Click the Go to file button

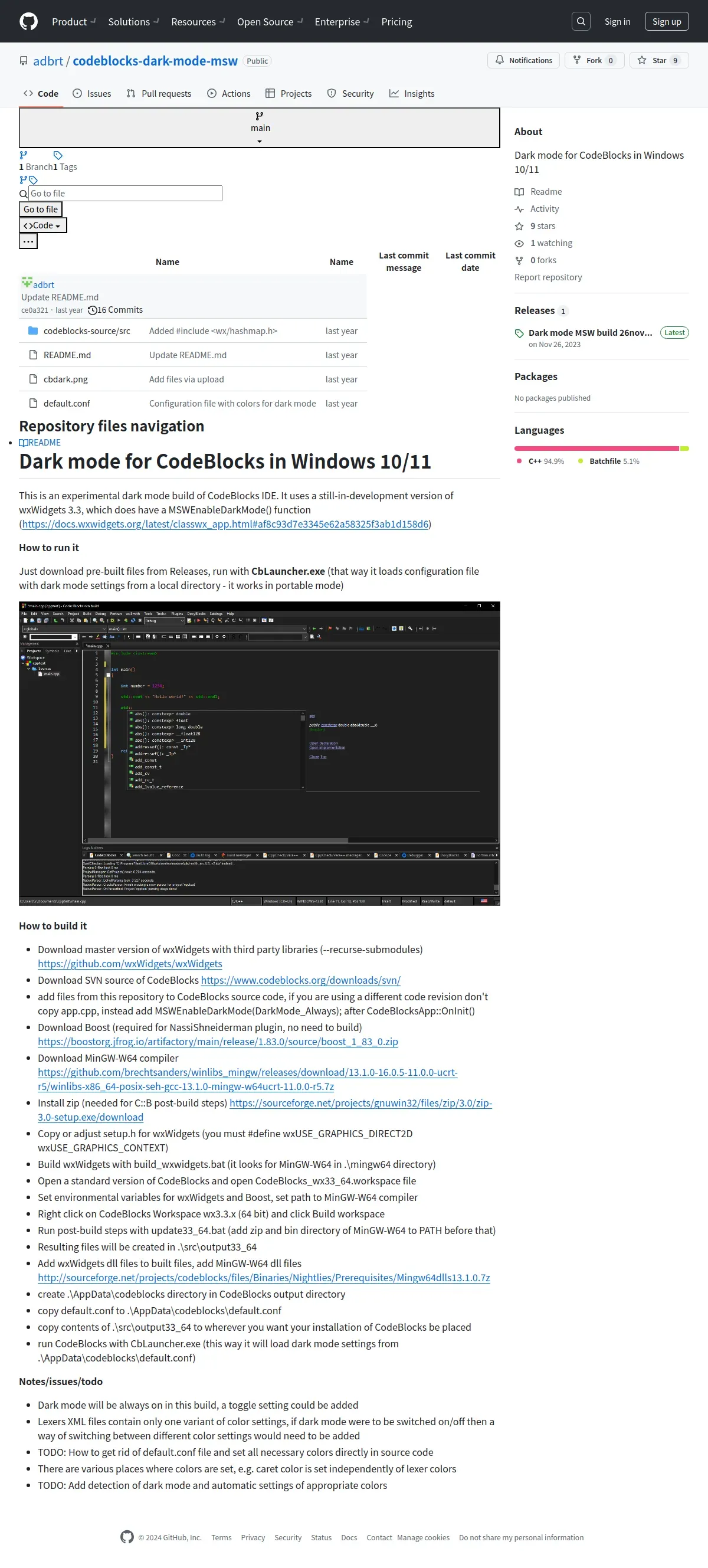tap(41, 209)
